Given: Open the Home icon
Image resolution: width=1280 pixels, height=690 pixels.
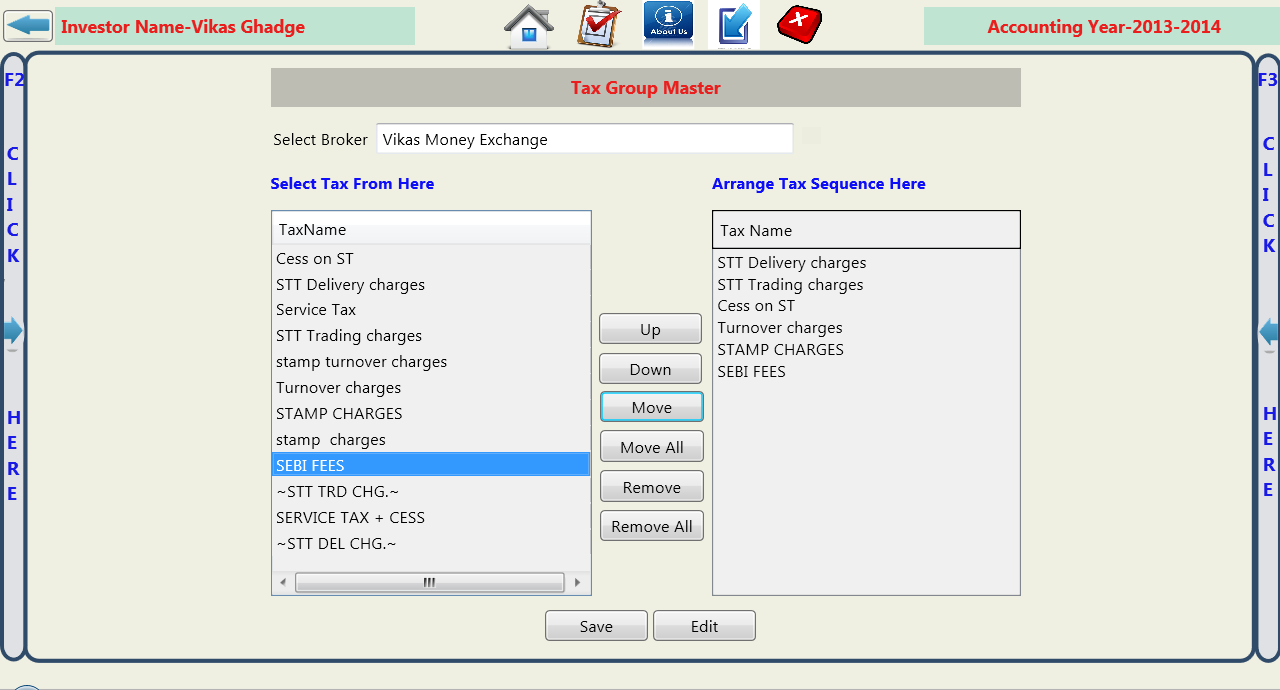Looking at the screenshot, I should tap(528, 26).
